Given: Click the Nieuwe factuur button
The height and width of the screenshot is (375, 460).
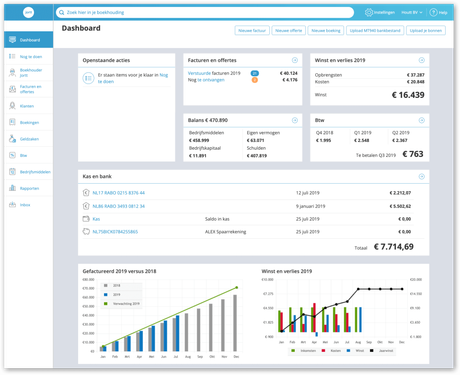Looking at the screenshot, I should [x=252, y=30].
